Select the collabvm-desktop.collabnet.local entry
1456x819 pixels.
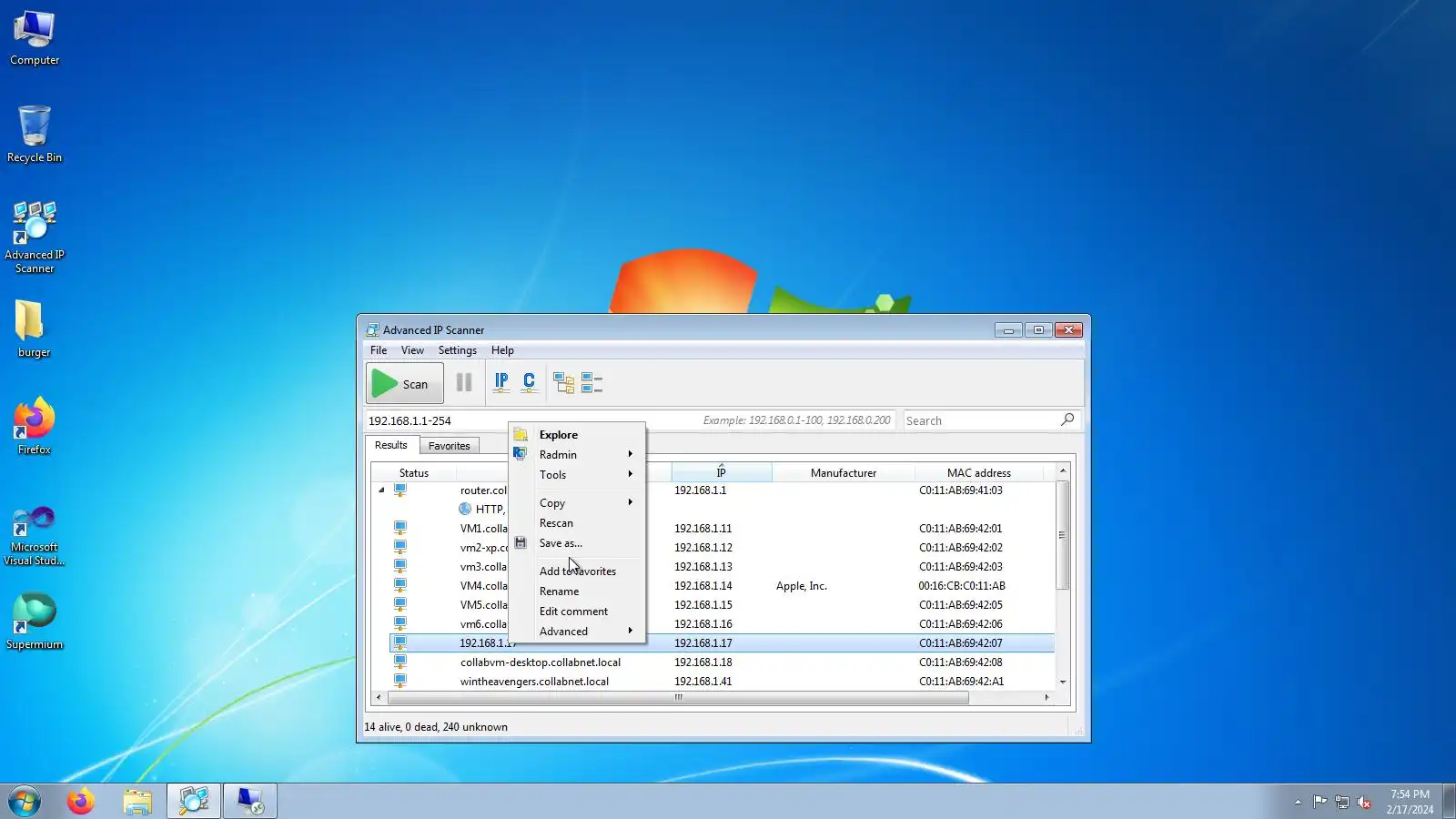541,662
